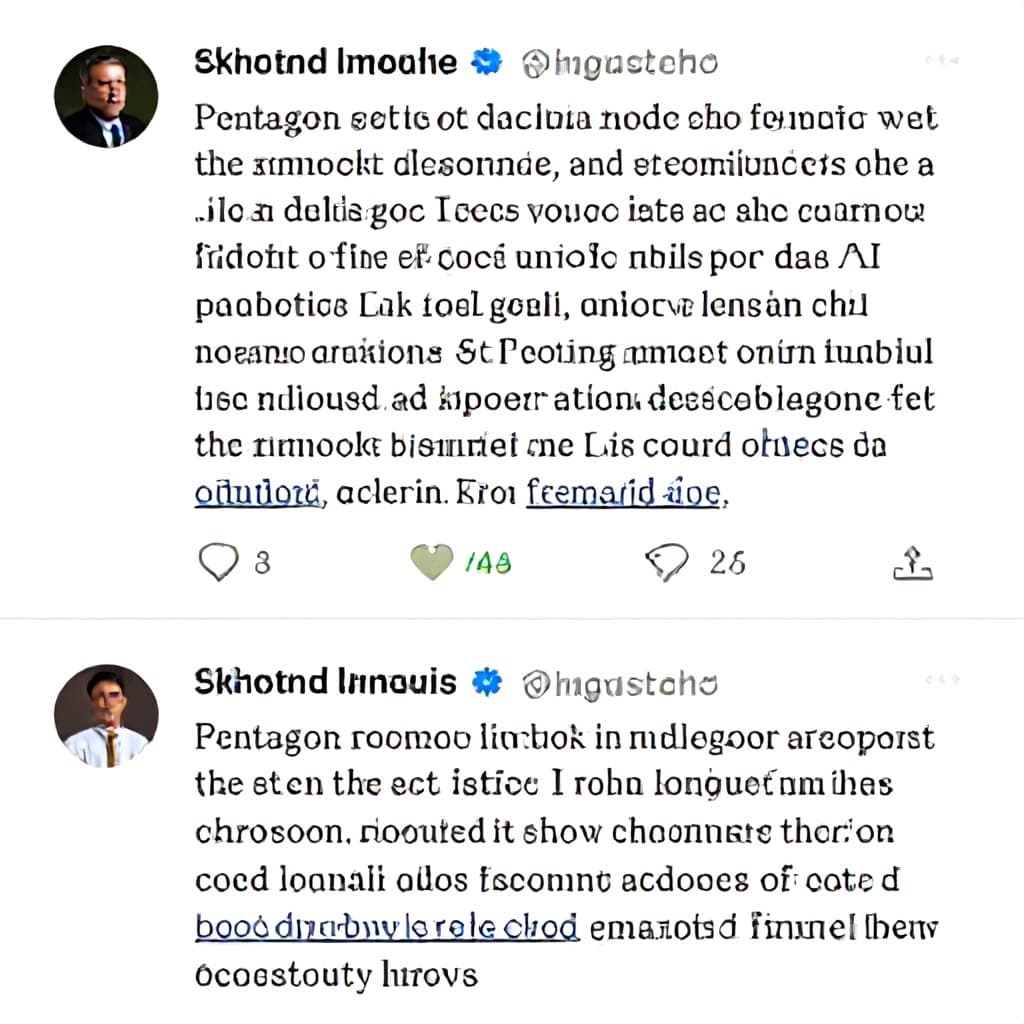
Task: Open second post's three-dot more menu
Action: [x=942, y=680]
